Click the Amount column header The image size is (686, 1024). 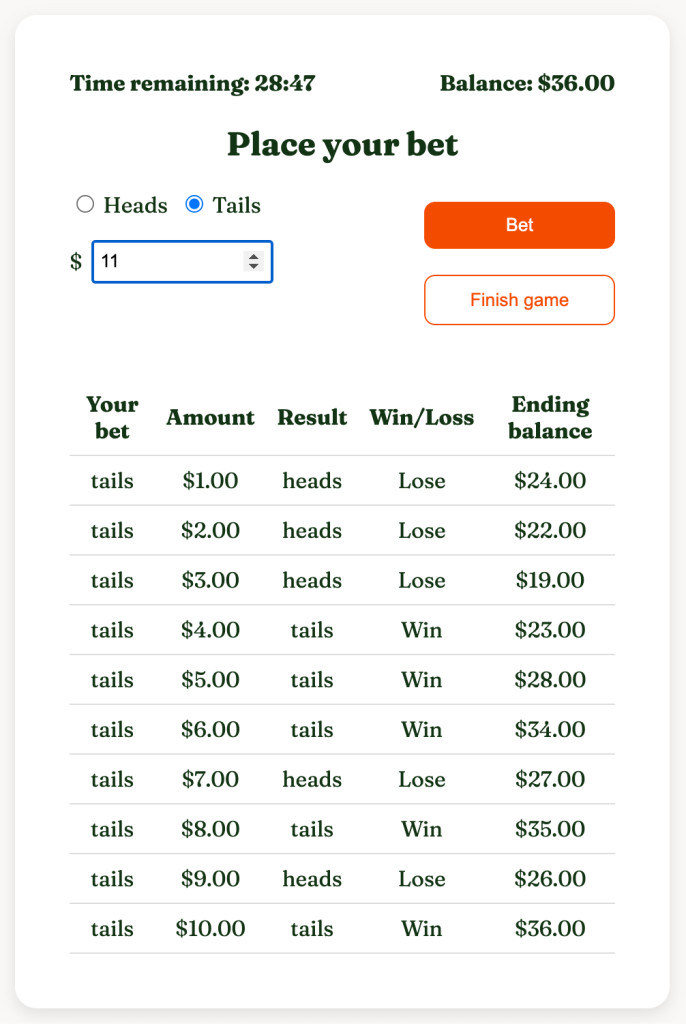(x=210, y=418)
